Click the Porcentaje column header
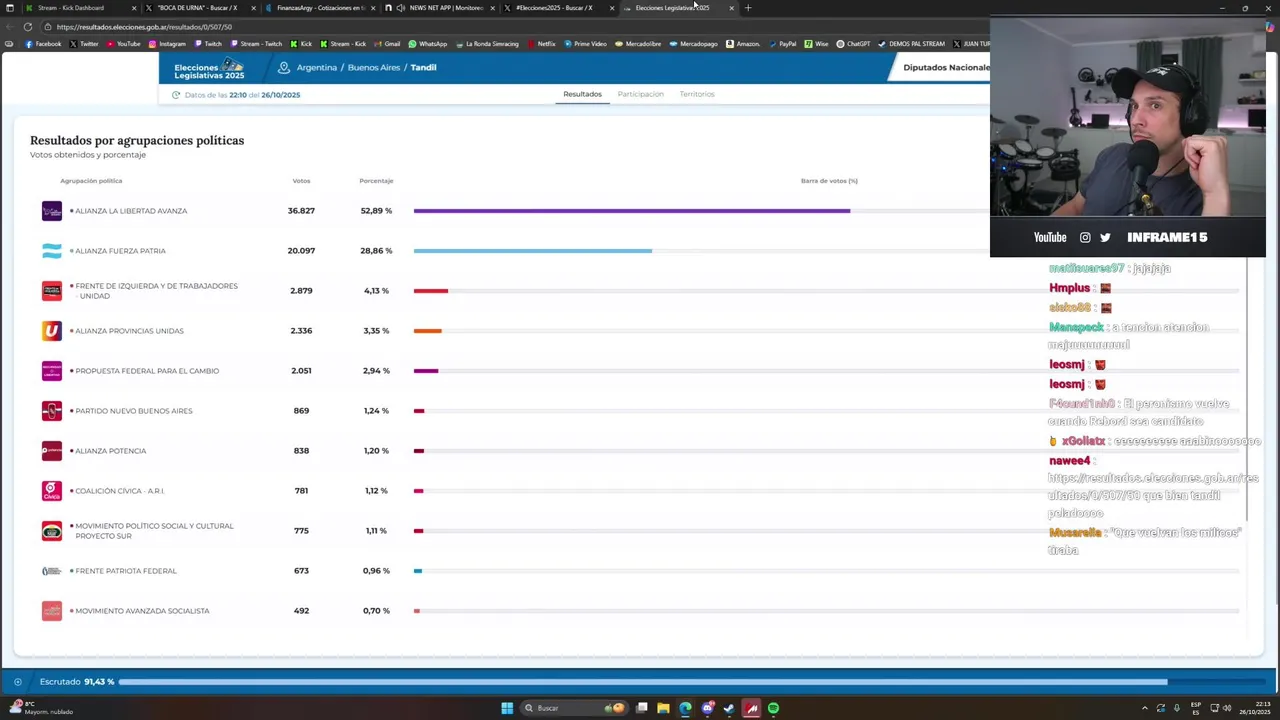Image resolution: width=1280 pixels, height=720 pixels. [376, 181]
